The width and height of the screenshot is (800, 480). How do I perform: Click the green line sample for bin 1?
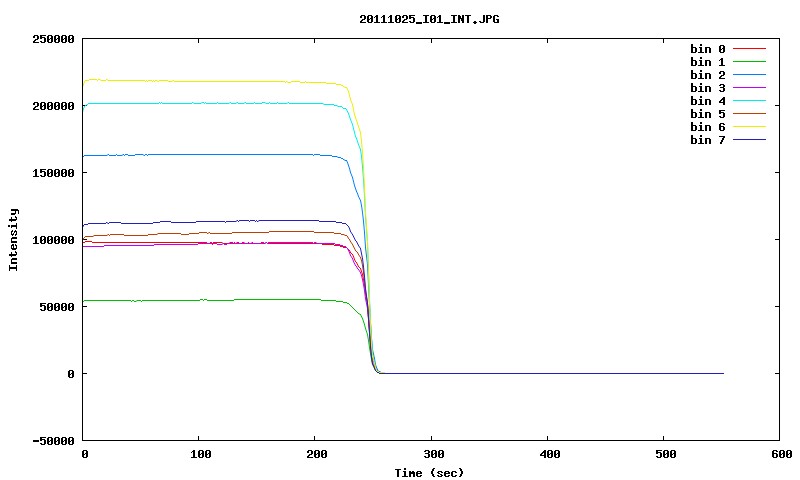tap(749, 61)
